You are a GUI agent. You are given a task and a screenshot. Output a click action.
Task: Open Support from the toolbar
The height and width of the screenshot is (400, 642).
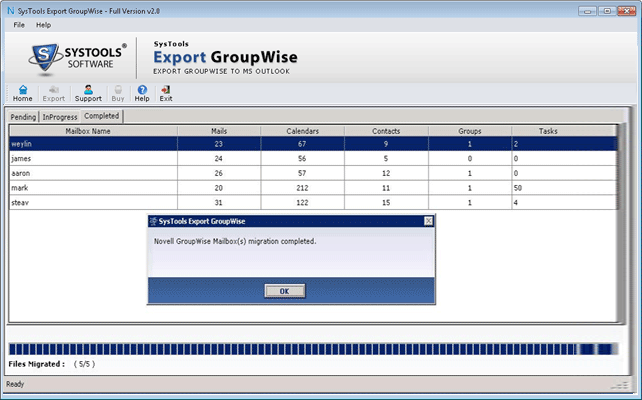(x=88, y=93)
